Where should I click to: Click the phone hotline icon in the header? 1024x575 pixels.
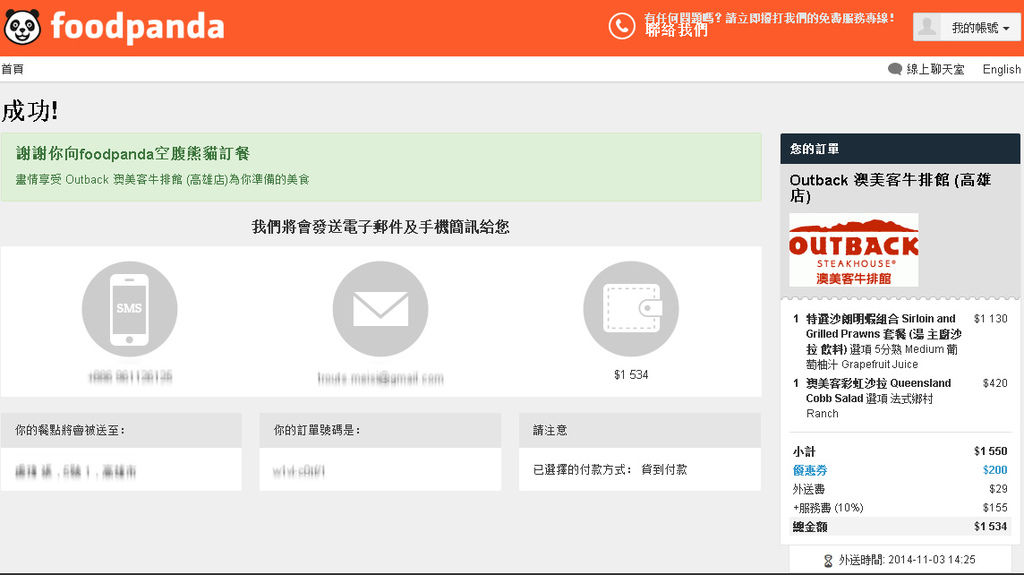tap(622, 27)
